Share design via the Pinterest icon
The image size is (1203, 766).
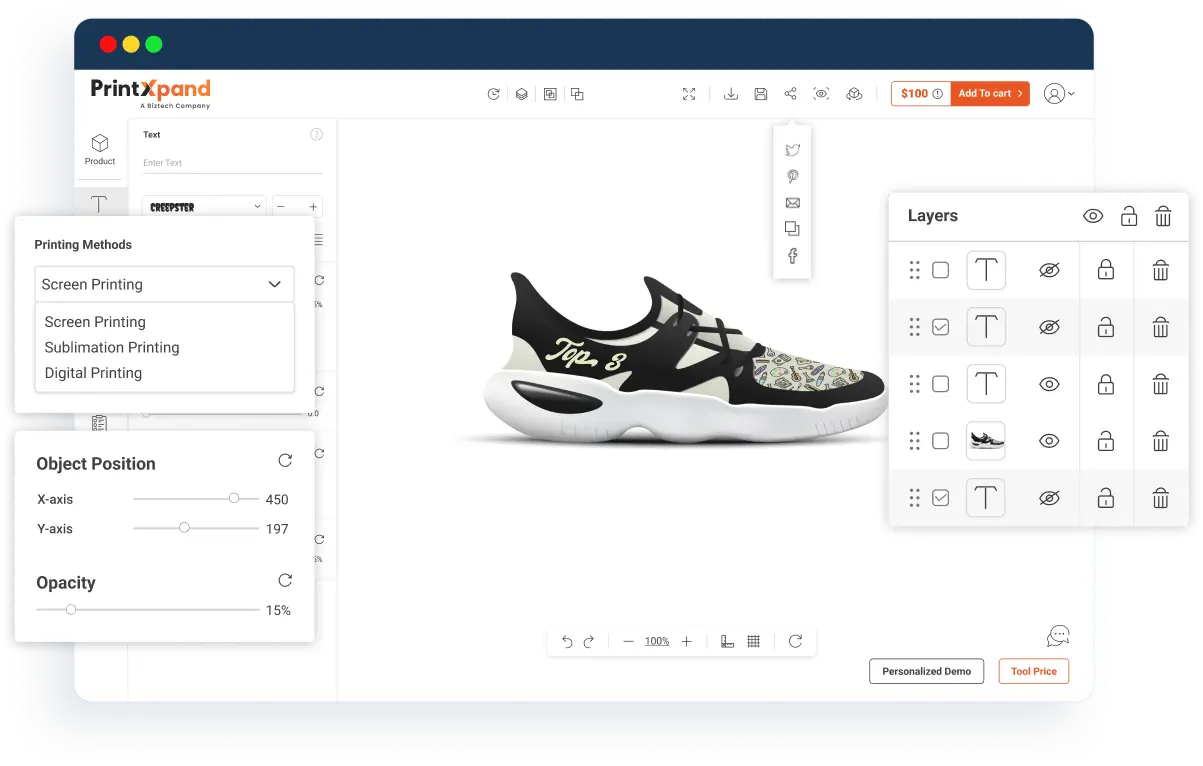pos(793,176)
